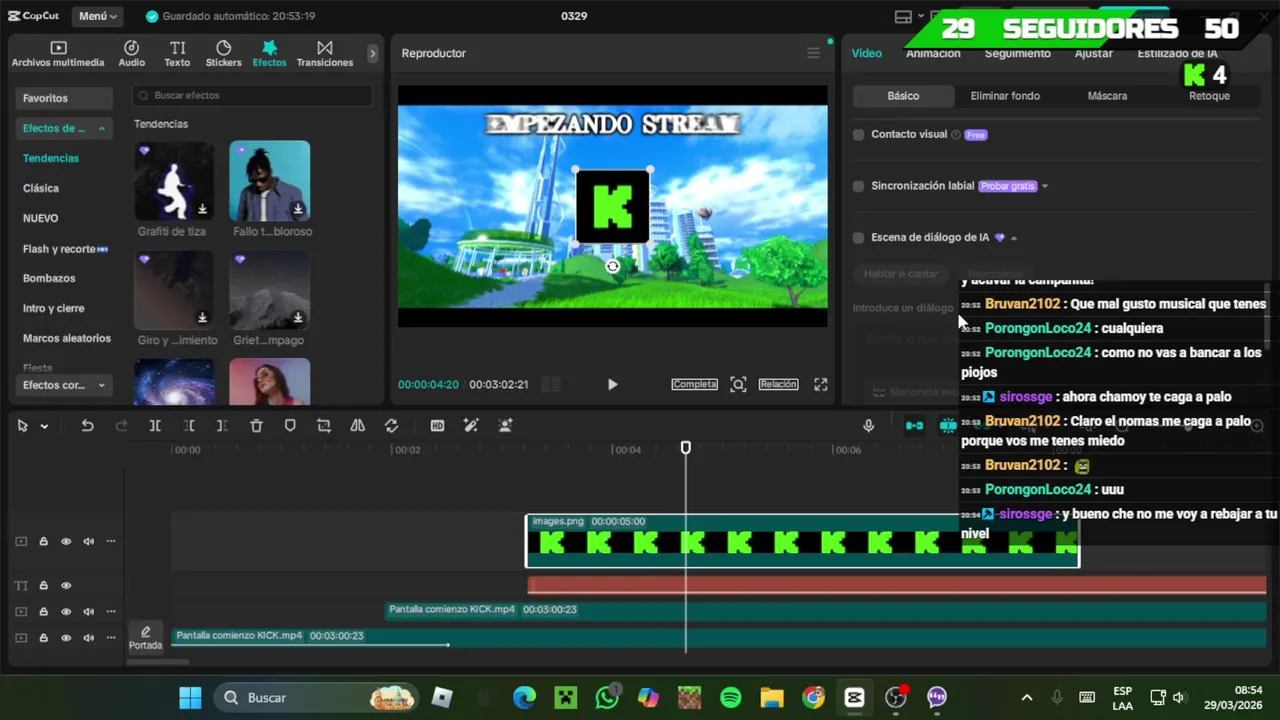Switch to the Audio tab
1280x720 pixels.
tap(131, 54)
